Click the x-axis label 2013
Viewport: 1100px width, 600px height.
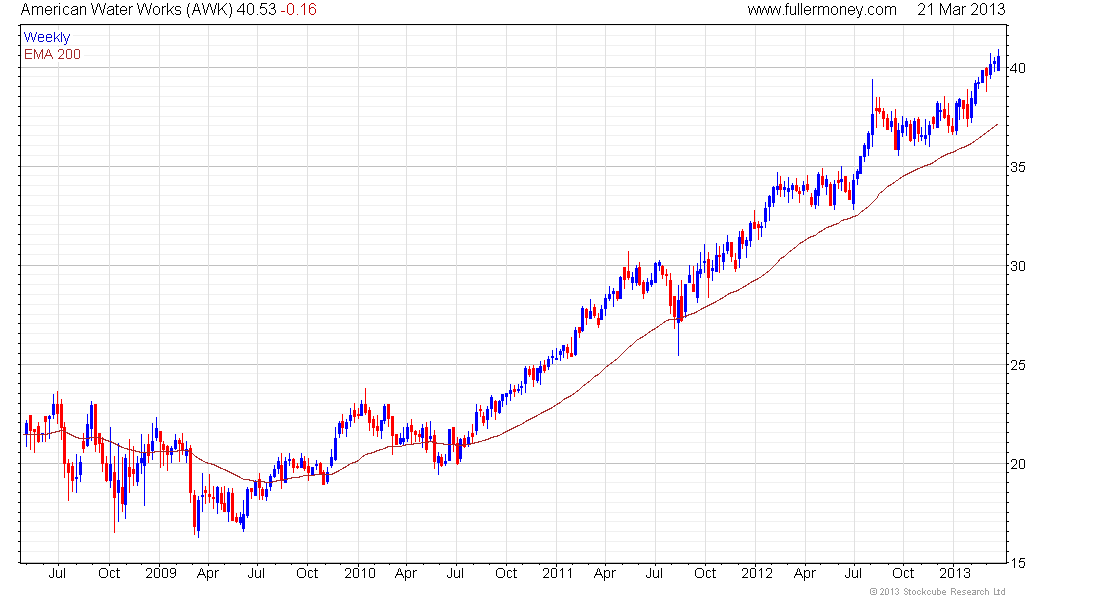[x=955, y=573]
